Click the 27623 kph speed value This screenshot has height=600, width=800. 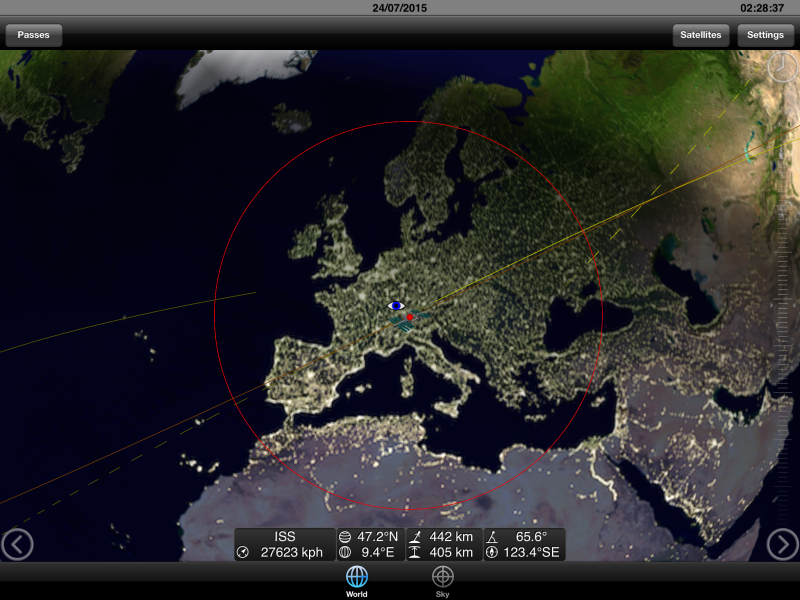pos(291,552)
